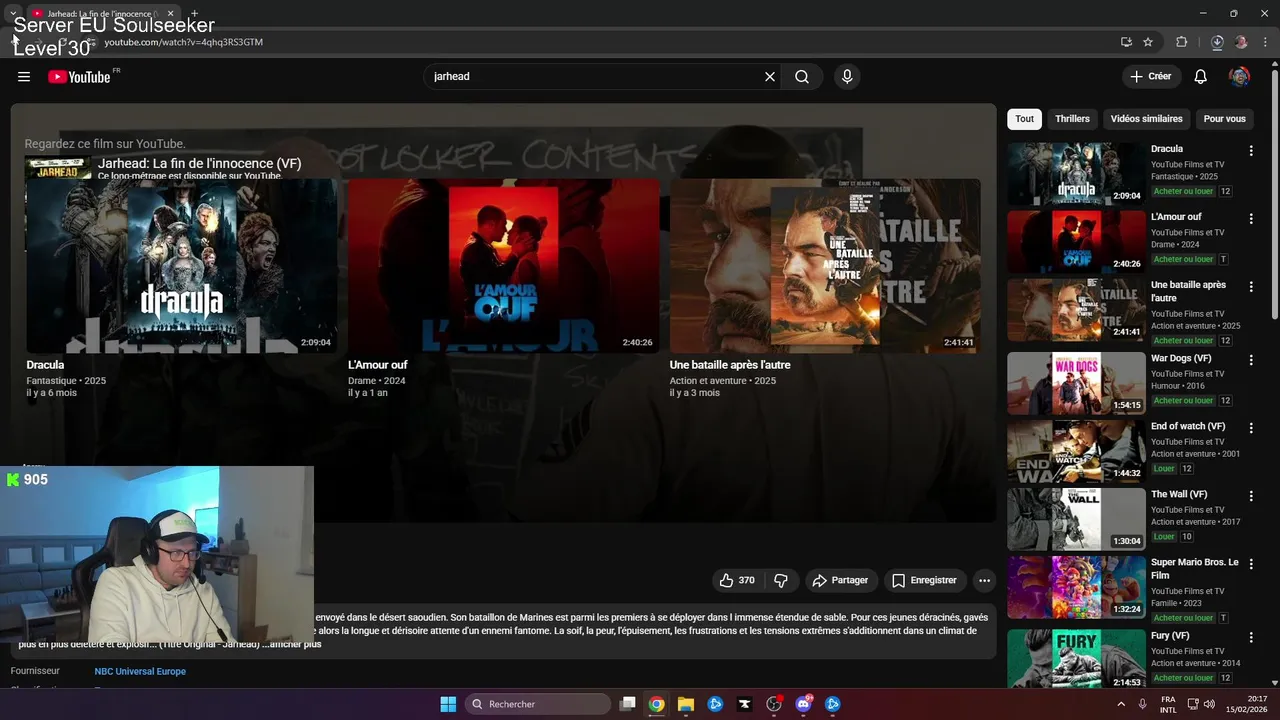Open Task View on taskbar
The image size is (1280, 720).
tap(628, 704)
